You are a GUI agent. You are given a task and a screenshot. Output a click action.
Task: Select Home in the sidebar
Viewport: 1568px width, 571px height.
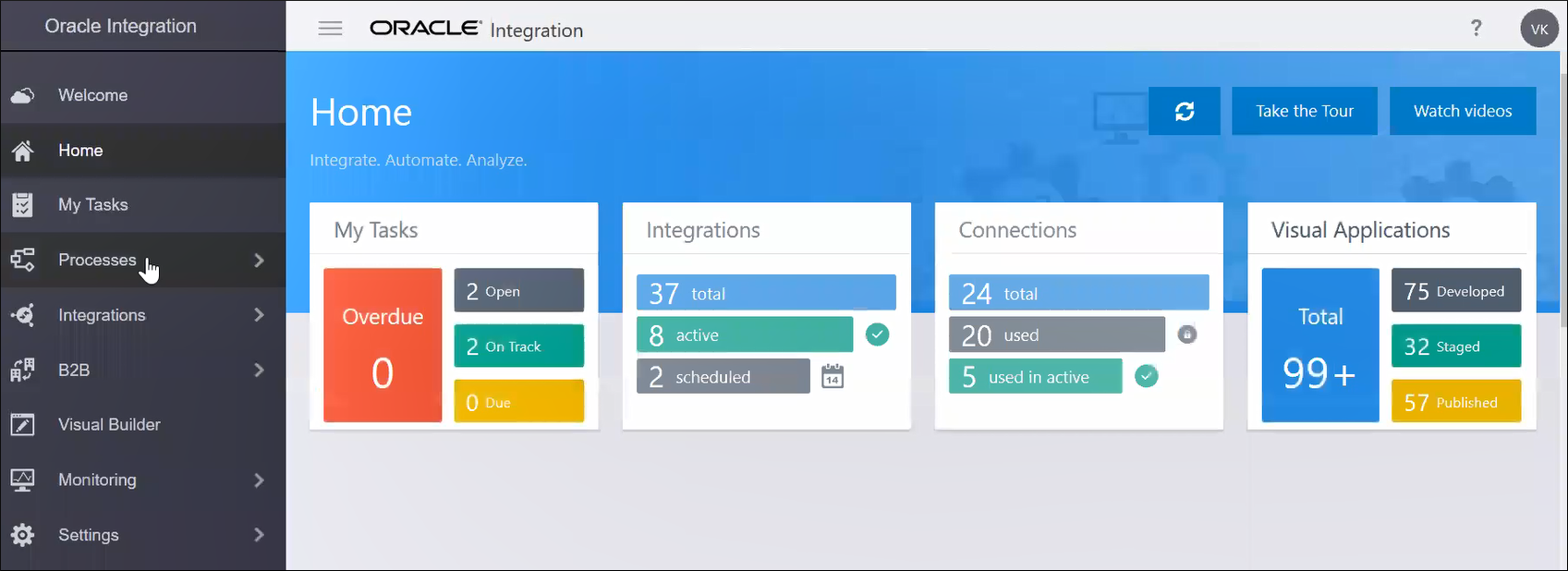[143, 151]
